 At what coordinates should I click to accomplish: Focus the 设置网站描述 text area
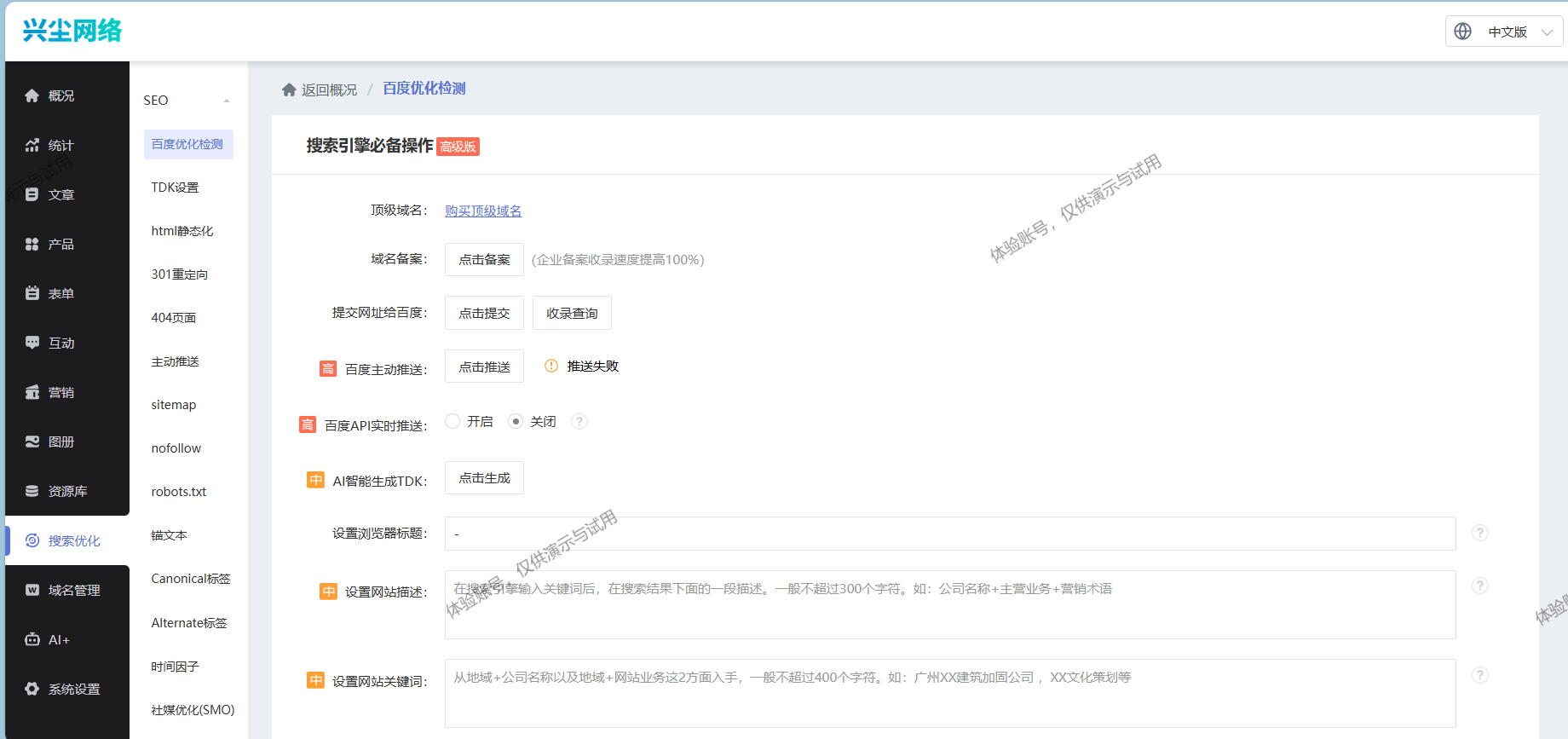(950, 605)
